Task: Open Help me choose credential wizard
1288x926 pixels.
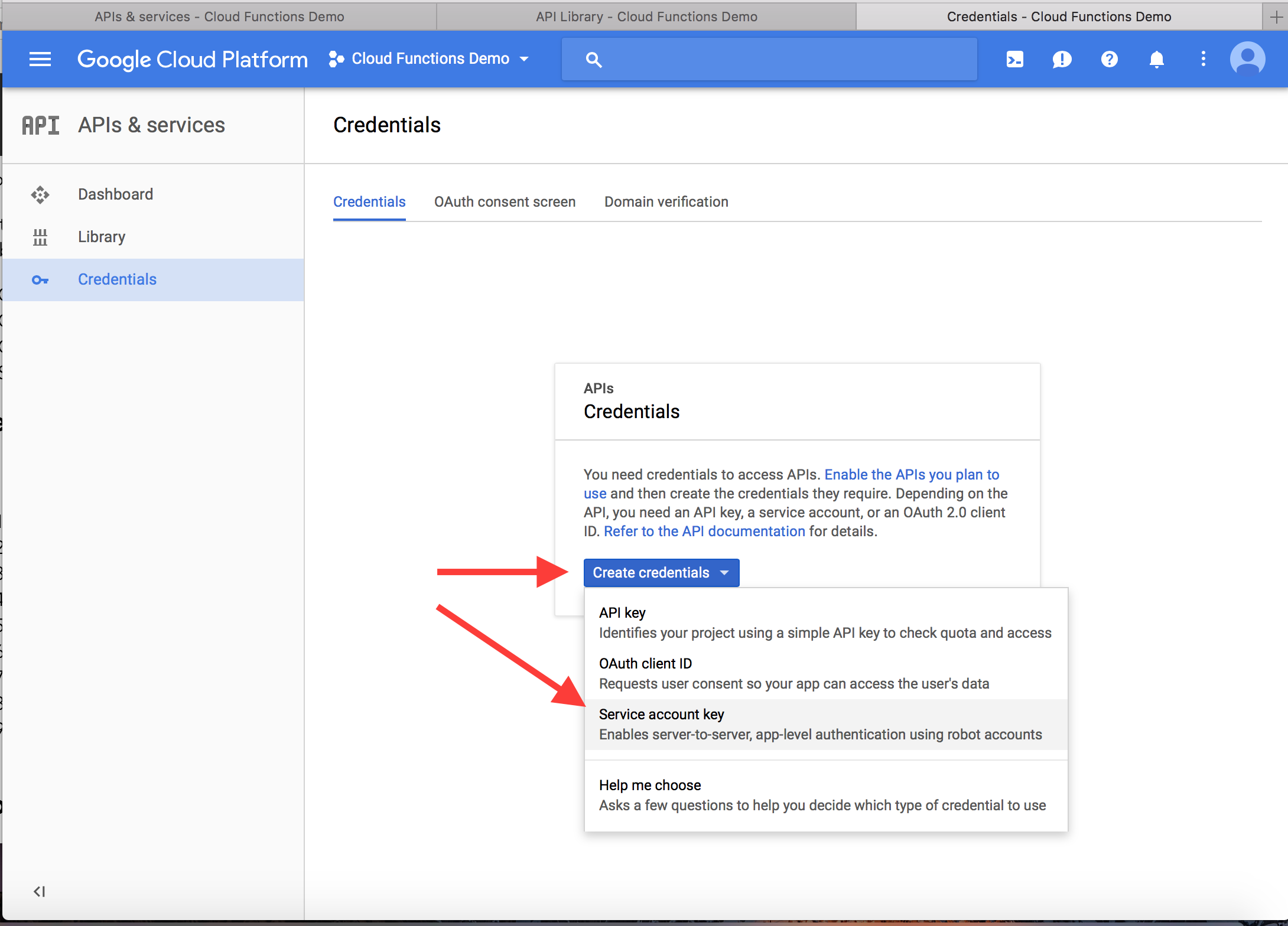Action: [649, 785]
